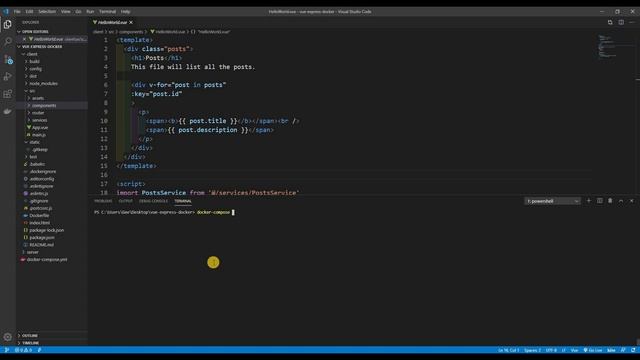Open errors and warnings count in status bar
Viewport: 640px width, 360px height.
click(23, 350)
